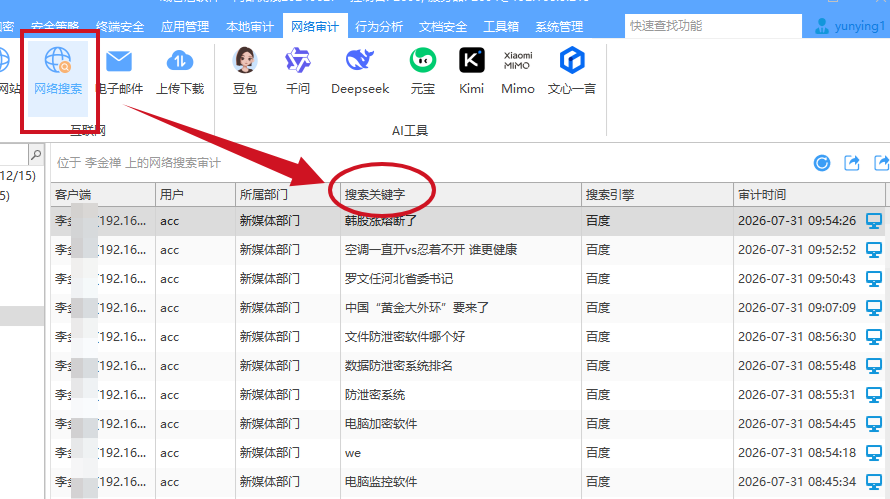Image resolution: width=890 pixels, height=499 pixels.
Task: Sort by the 审计时间 column header
Action: tap(809, 195)
